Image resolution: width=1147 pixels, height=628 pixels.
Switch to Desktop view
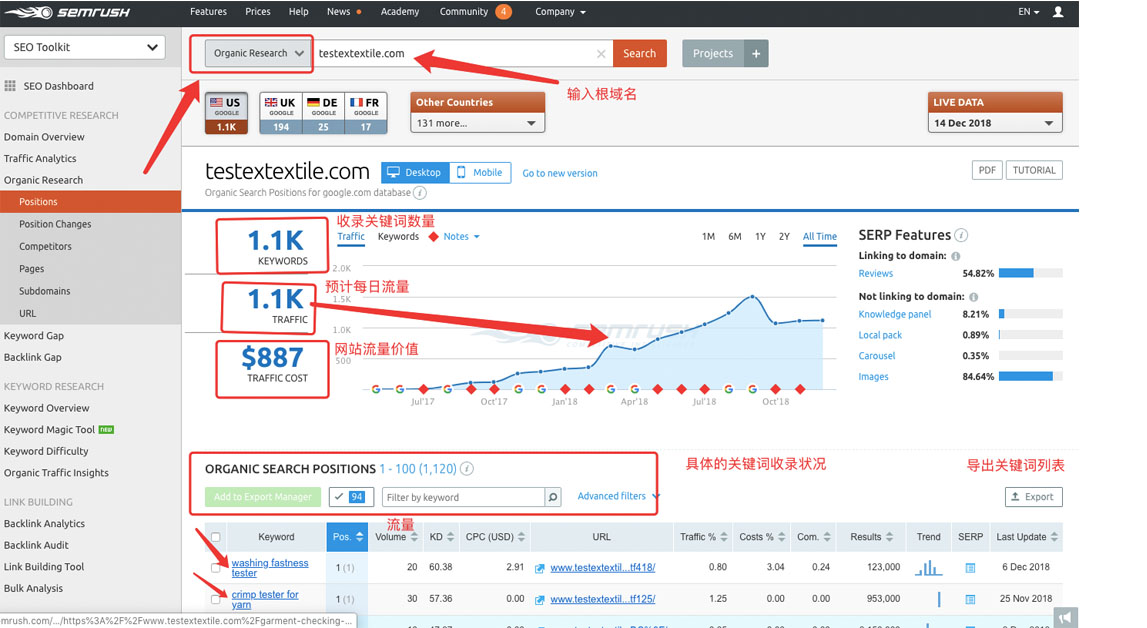click(x=415, y=173)
